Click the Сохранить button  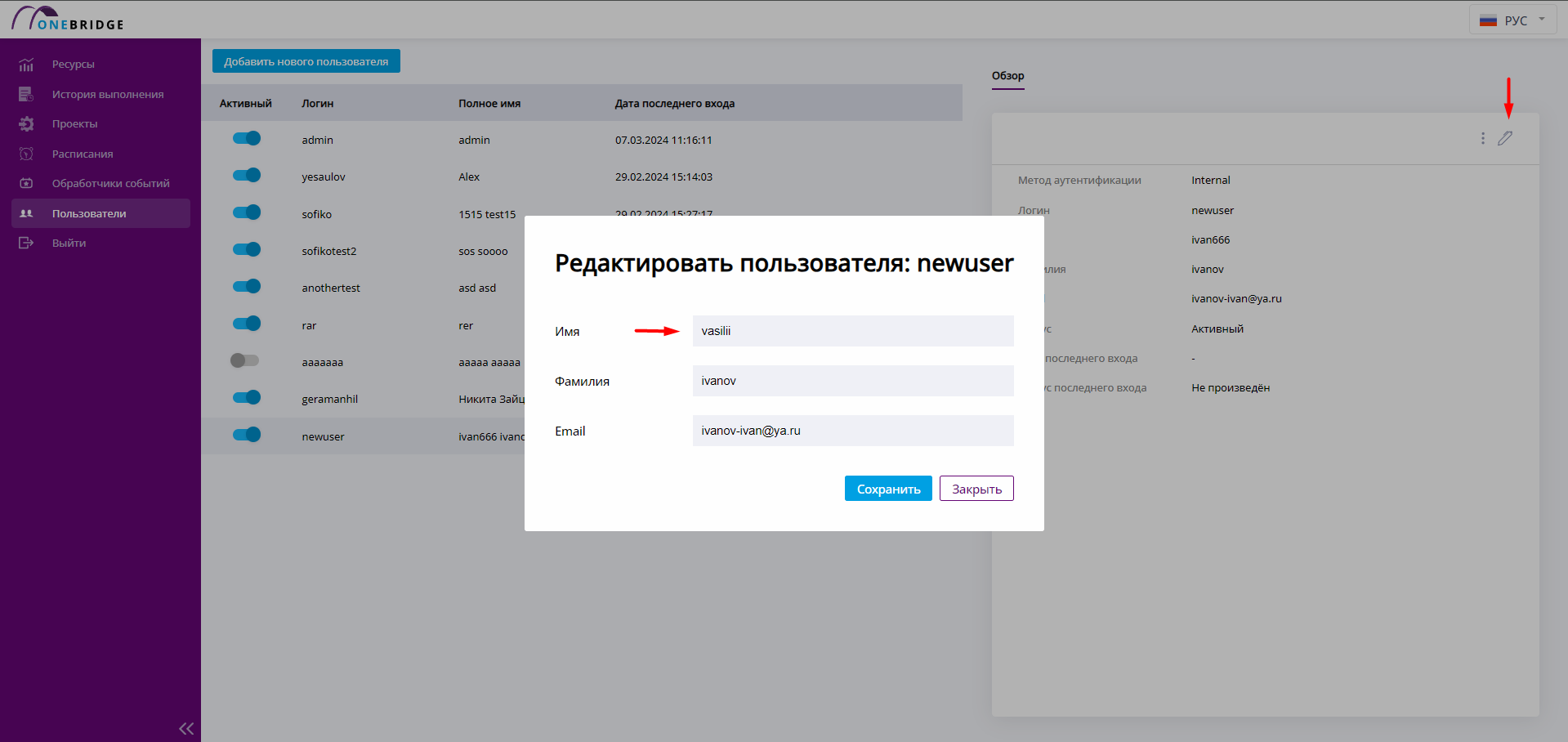point(888,489)
